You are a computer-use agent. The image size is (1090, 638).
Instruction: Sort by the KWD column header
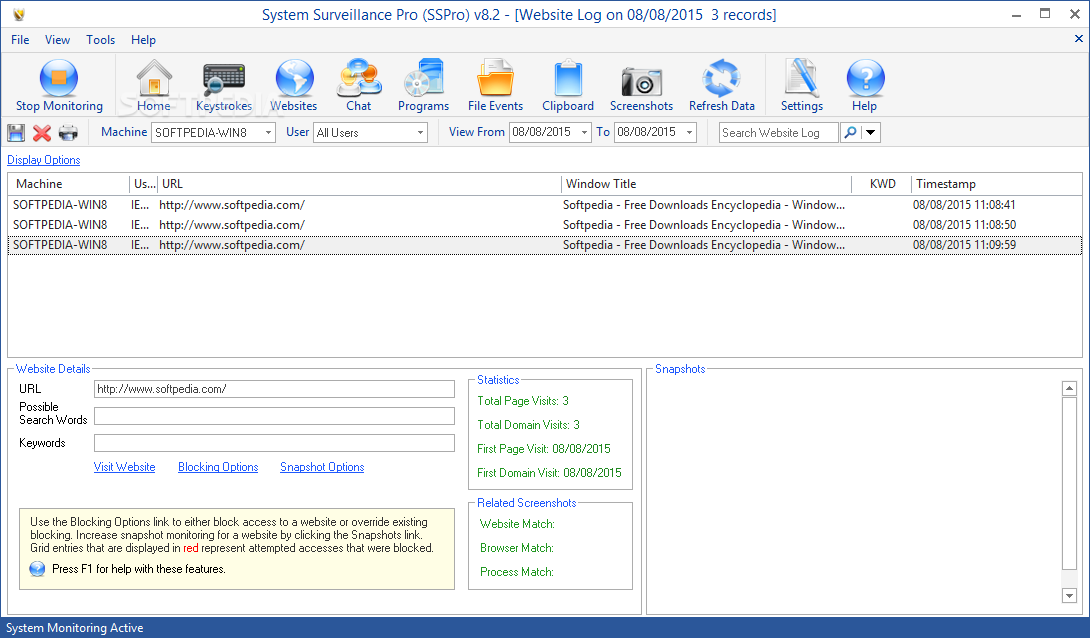[x=881, y=184]
